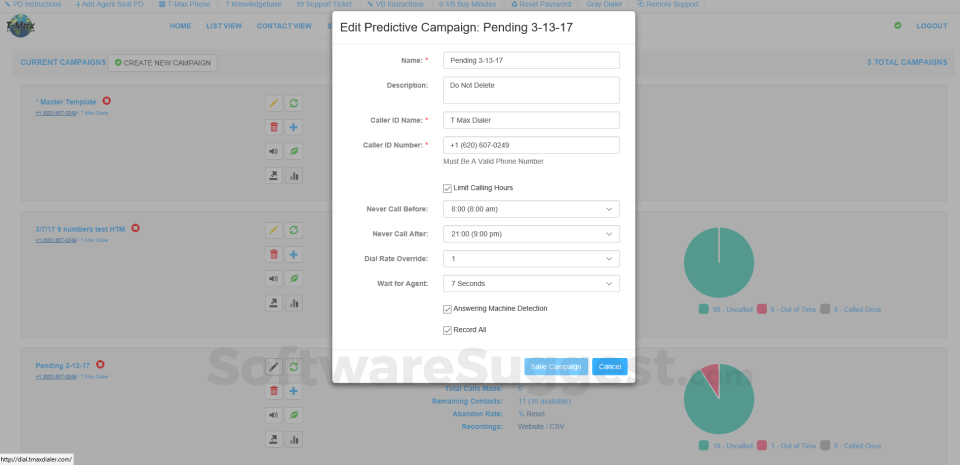Open the Never Call Before dropdown

click(x=531, y=209)
